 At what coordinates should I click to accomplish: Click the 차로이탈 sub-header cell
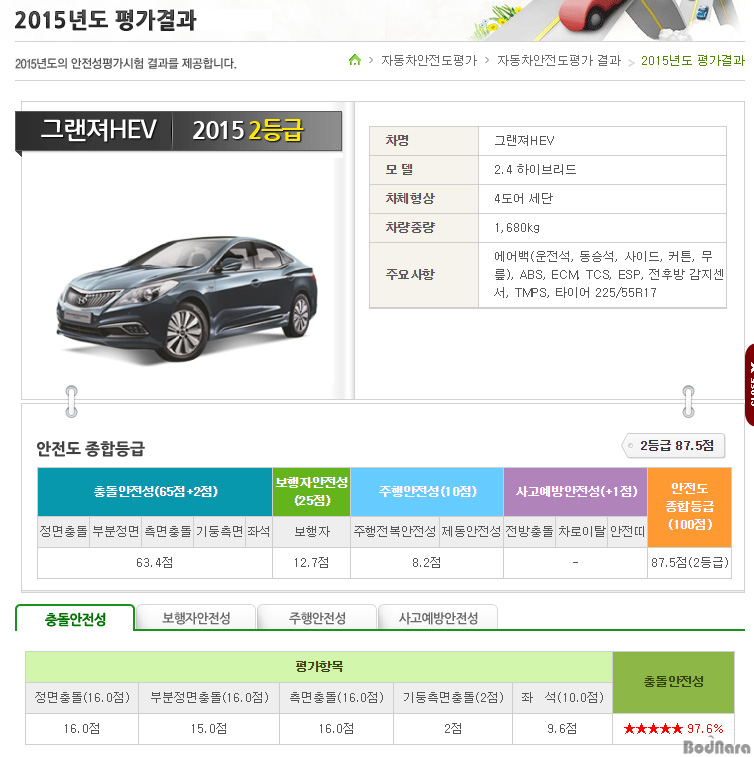[x=582, y=532]
